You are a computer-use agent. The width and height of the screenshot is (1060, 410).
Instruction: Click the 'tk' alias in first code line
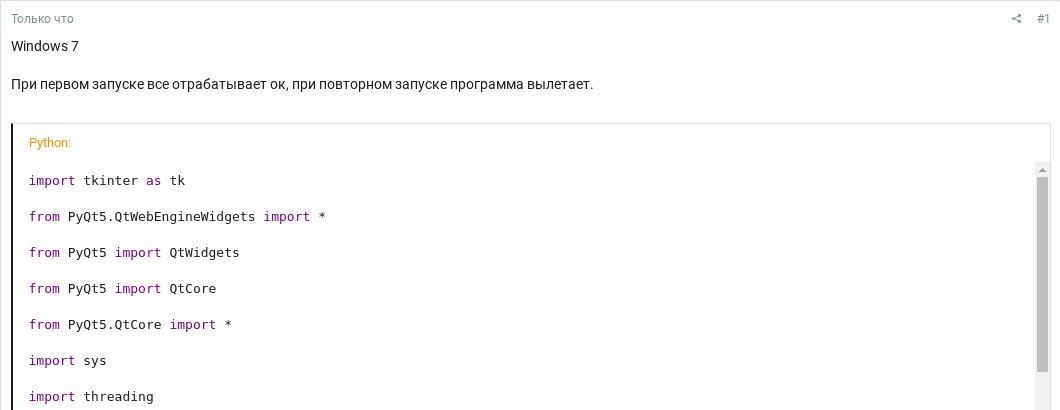[x=178, y=181]
